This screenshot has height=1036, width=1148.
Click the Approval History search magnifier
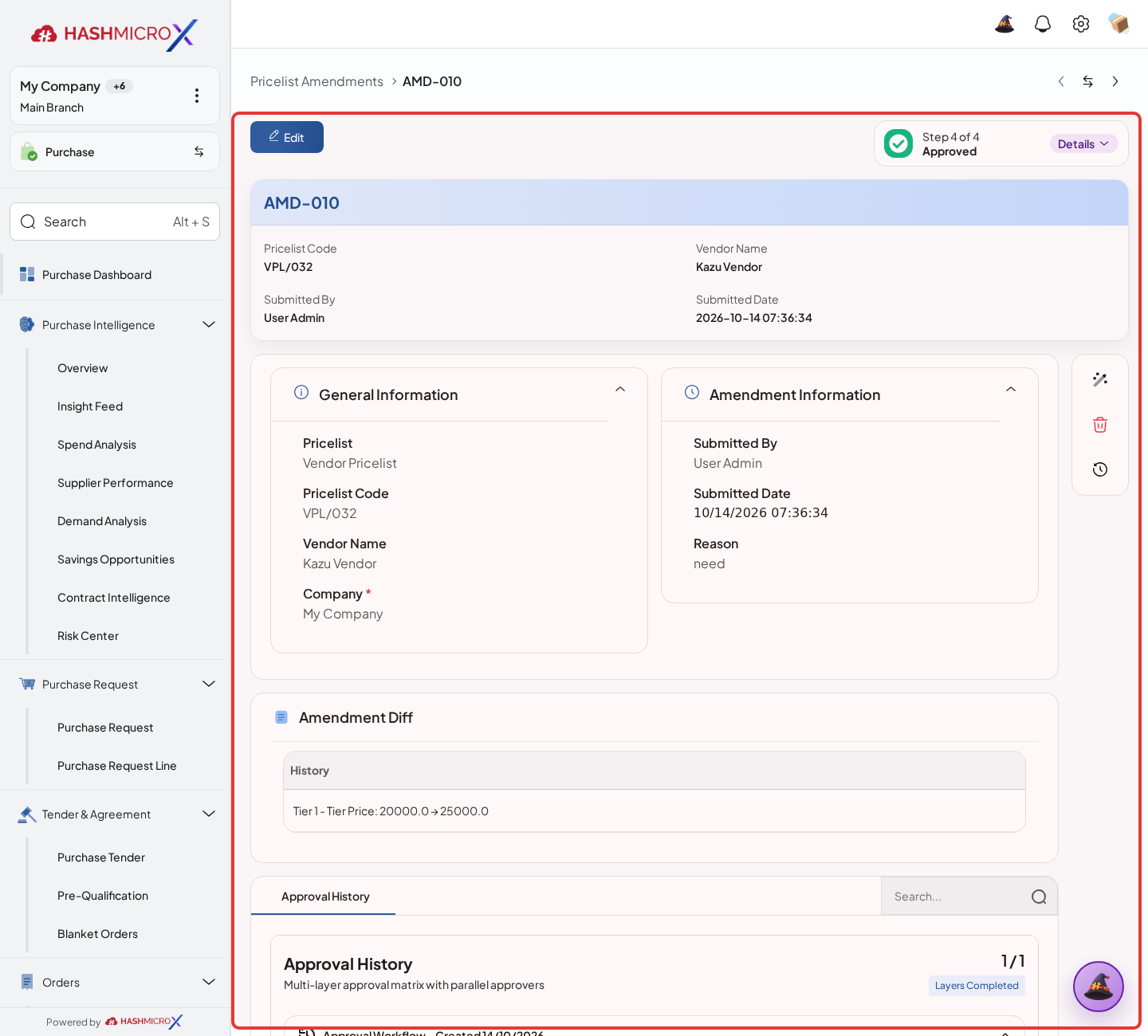click(1039, 897)
